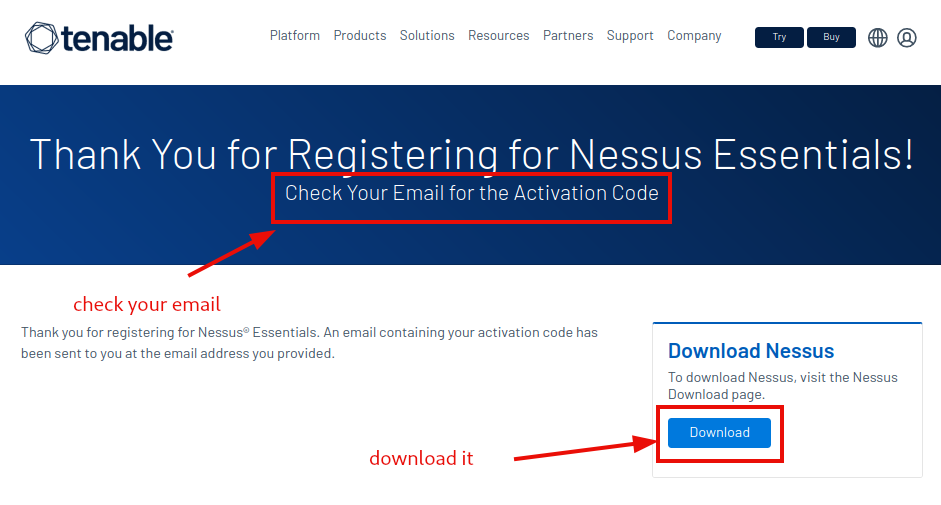This screenshot has width=941, height=505.
Task: Open the globe language selector icon
Action: point(878,38)
